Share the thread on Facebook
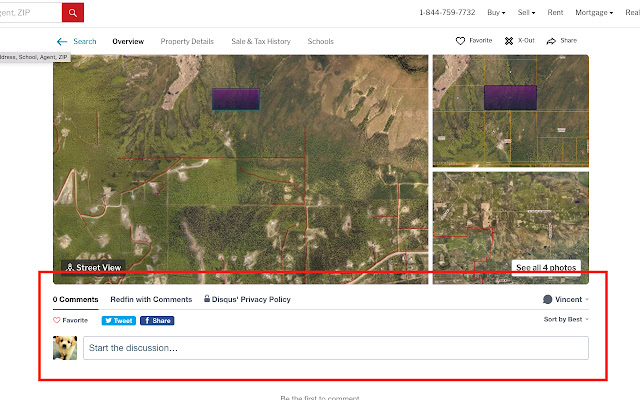This screenshot has width=640, height=400. click(157, 321)
